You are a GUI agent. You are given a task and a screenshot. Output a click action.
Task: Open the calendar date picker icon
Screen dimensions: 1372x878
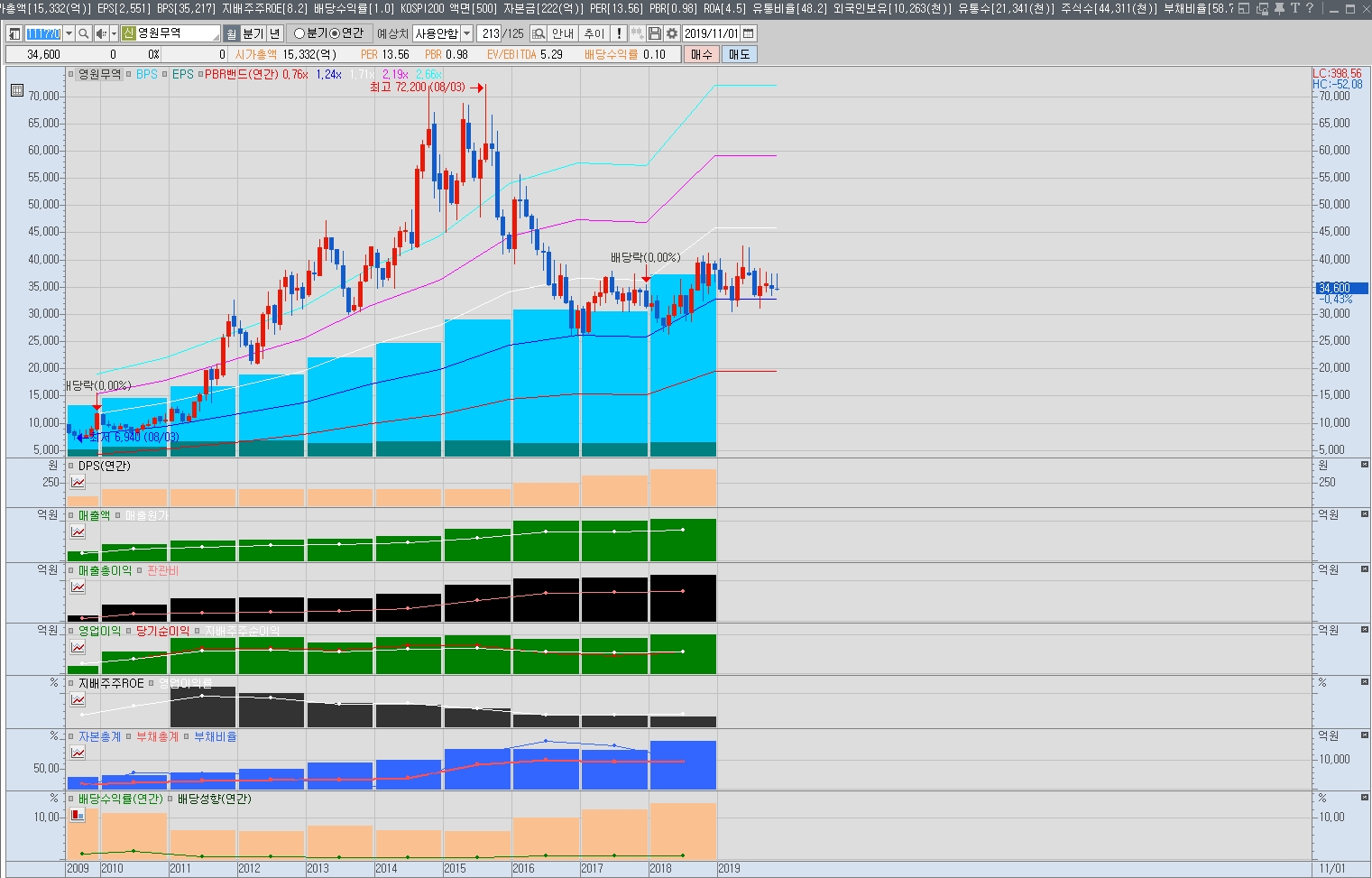pos(749,33)
